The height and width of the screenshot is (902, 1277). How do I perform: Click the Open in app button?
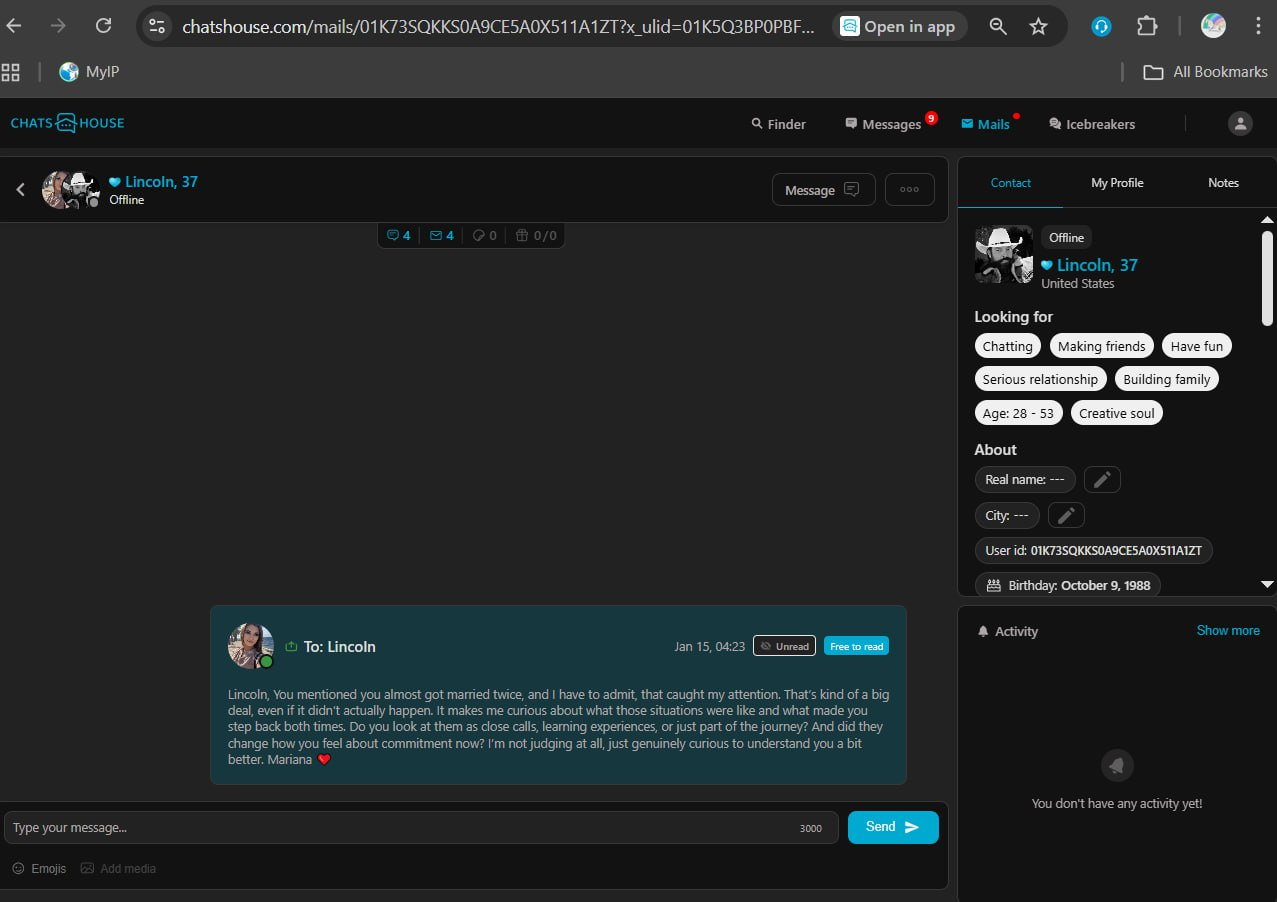(x=898, y=26)
